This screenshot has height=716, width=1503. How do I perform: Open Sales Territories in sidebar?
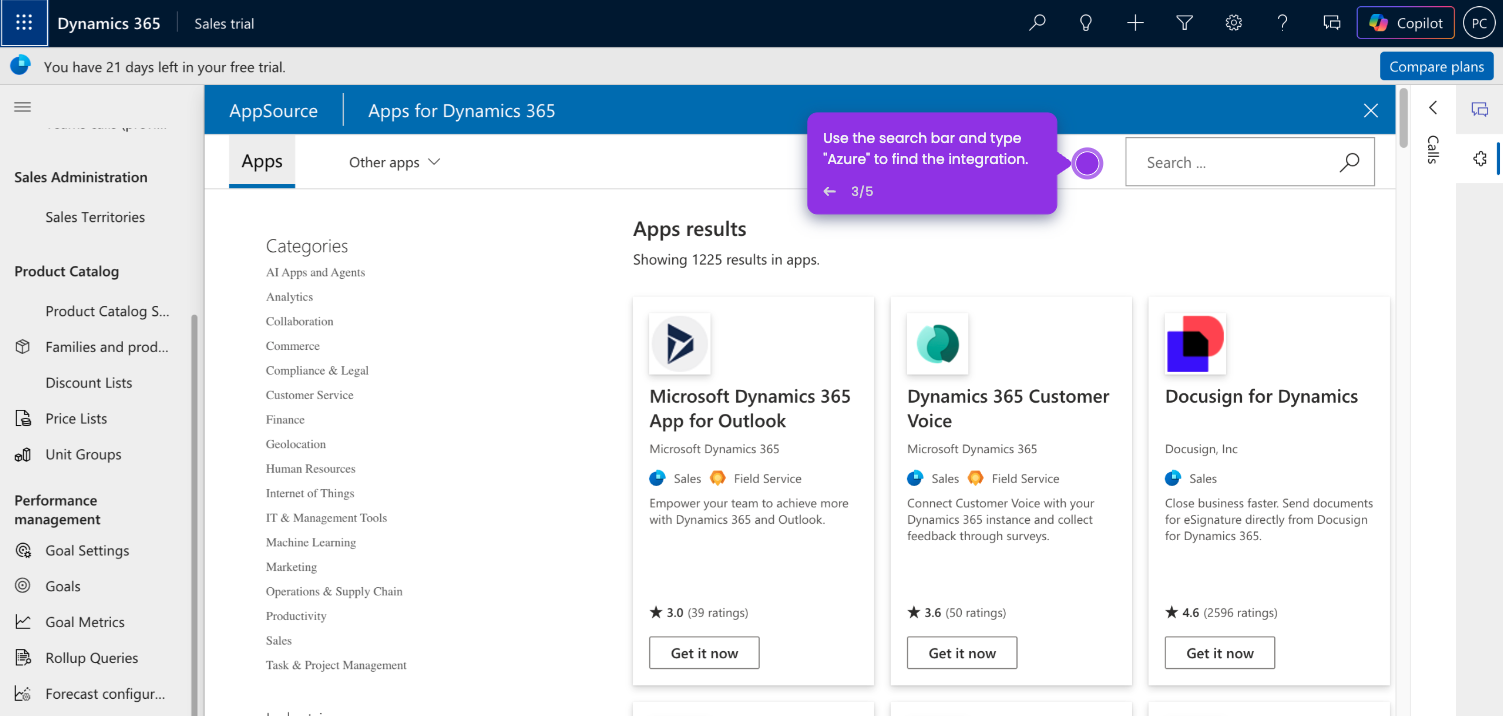pyautogui.click(x=95, y=217)
